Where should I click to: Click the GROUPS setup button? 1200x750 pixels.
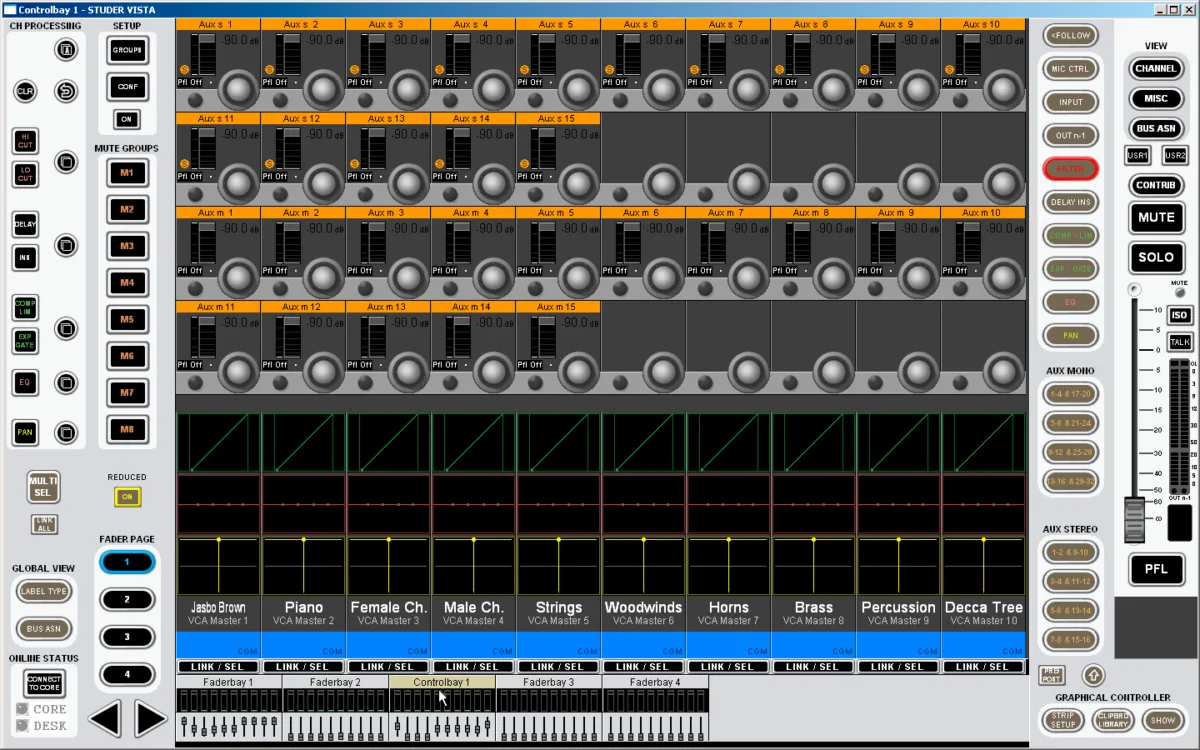click(127, 50)
